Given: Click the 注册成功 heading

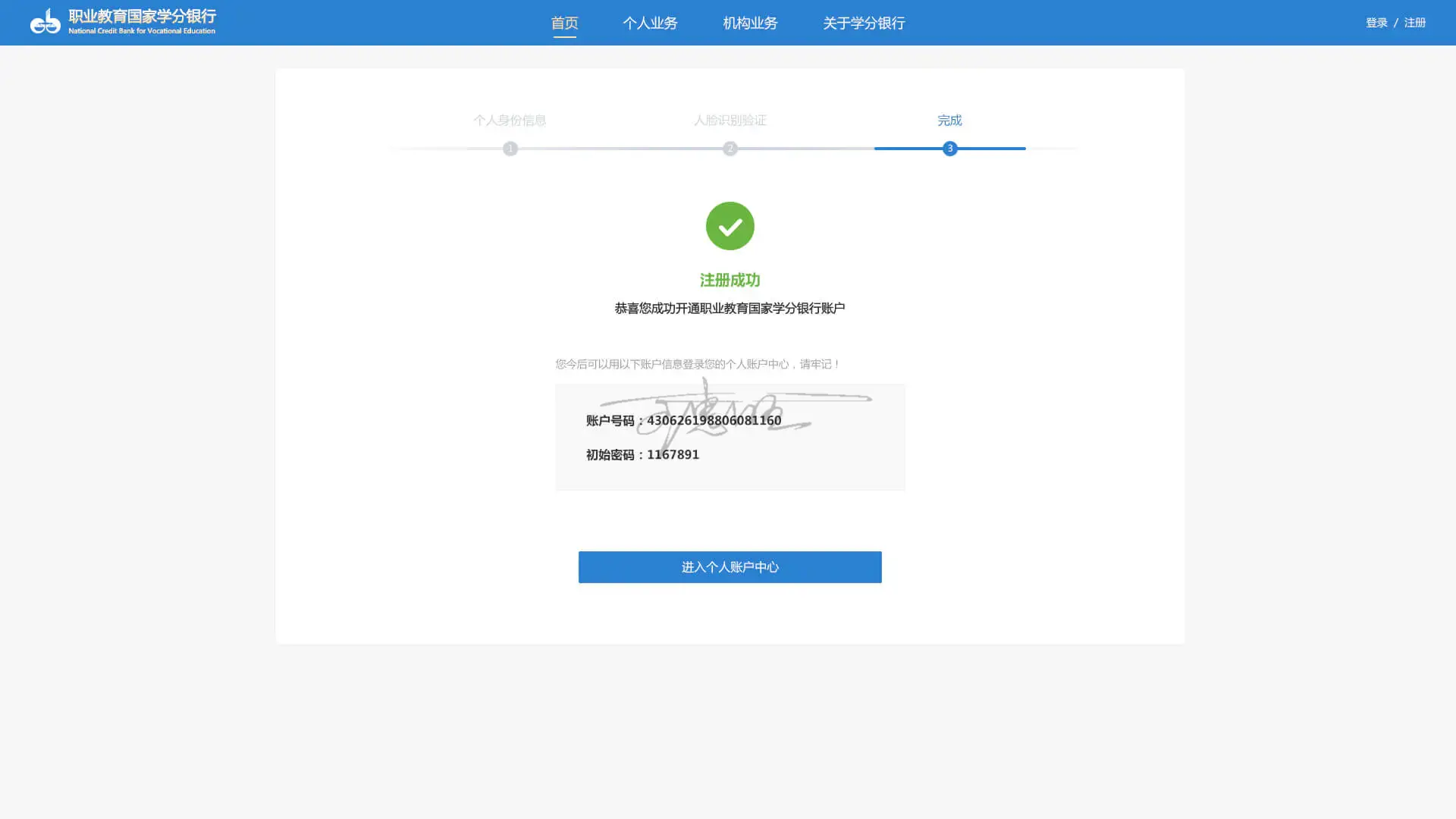Looking at the screenshot, I should coord(730,281).
